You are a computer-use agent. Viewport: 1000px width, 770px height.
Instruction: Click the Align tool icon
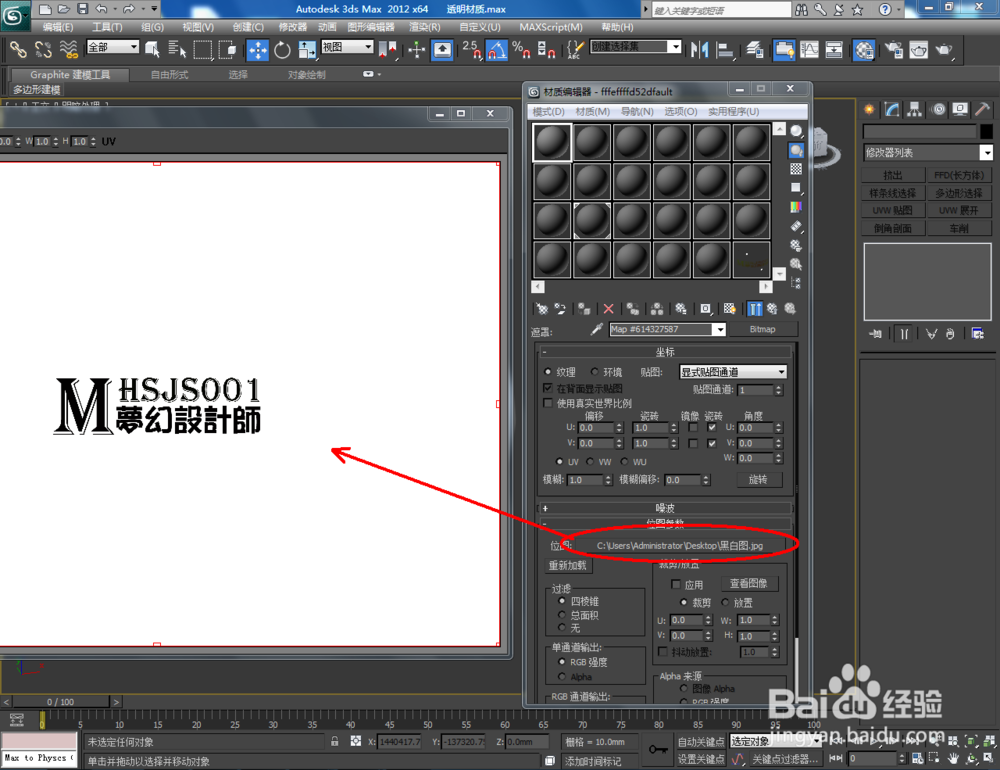click(x=725, y=50)
